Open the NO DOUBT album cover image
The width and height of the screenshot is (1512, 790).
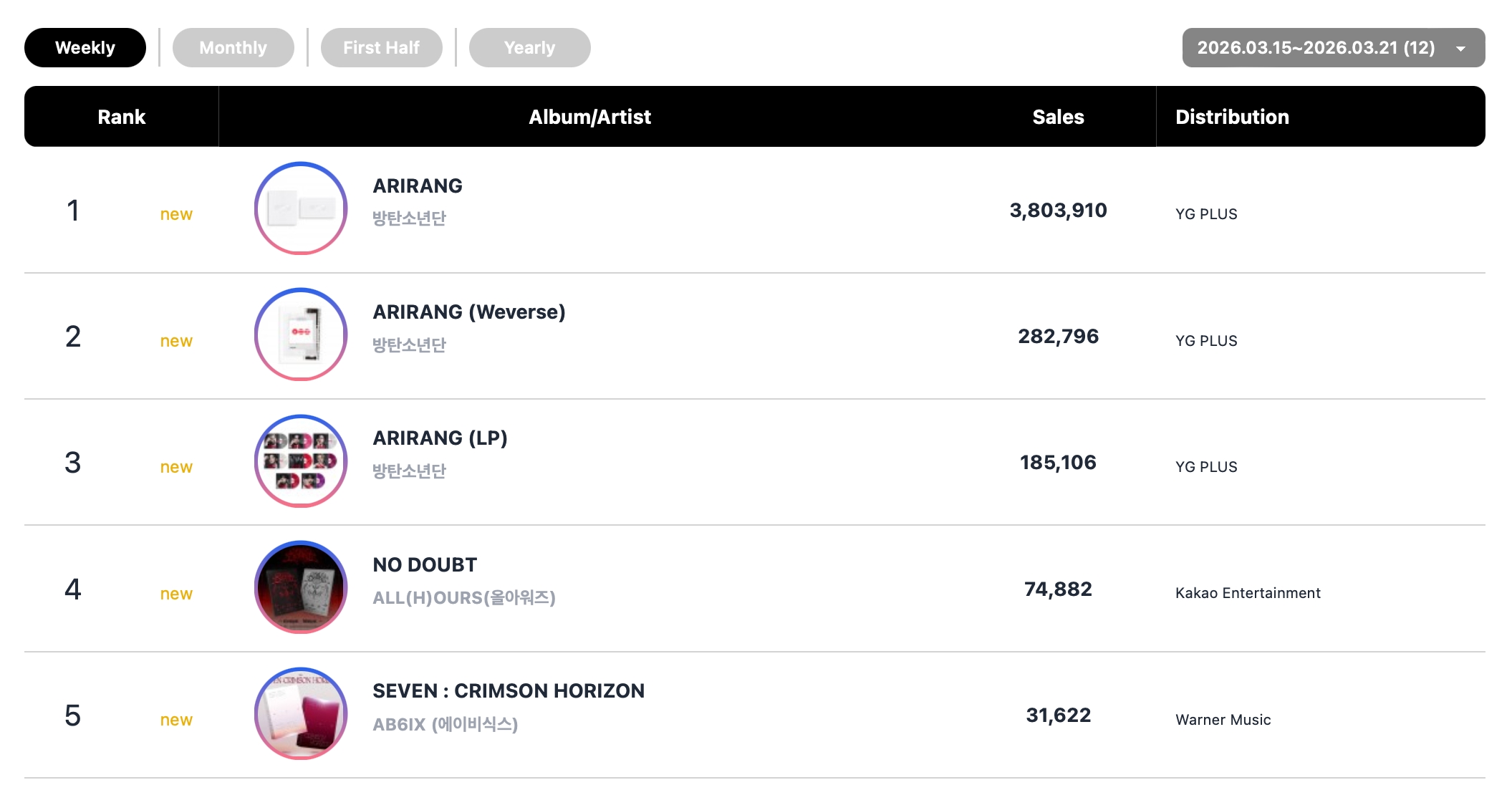pos(301,587)
